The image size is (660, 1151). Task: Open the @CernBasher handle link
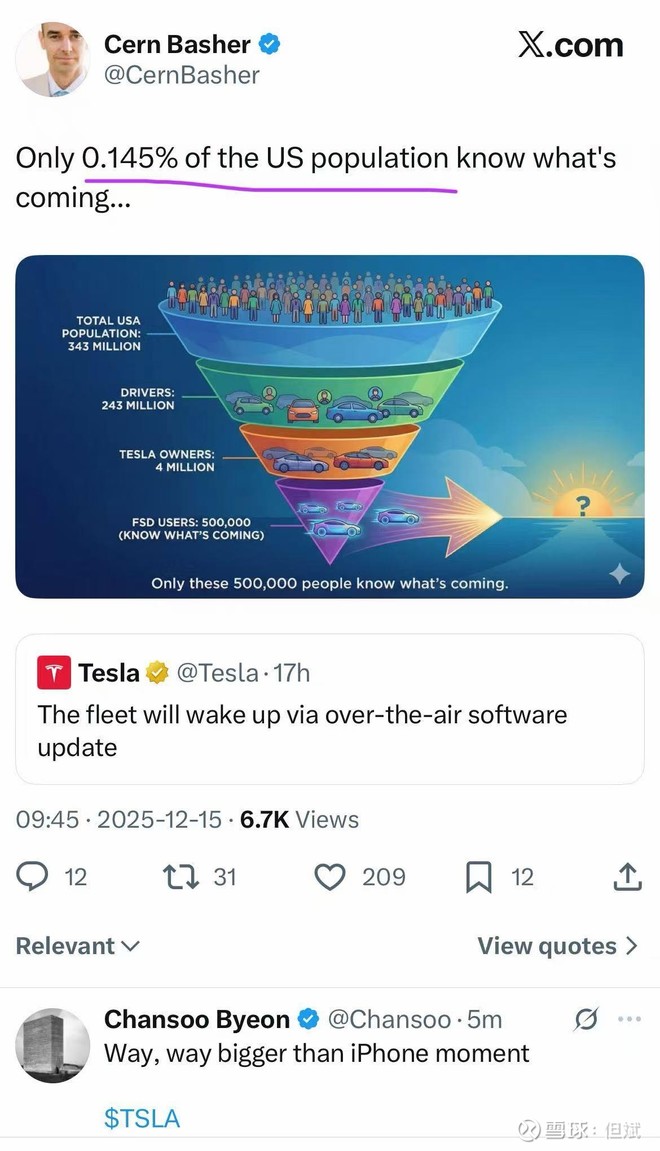182,75
